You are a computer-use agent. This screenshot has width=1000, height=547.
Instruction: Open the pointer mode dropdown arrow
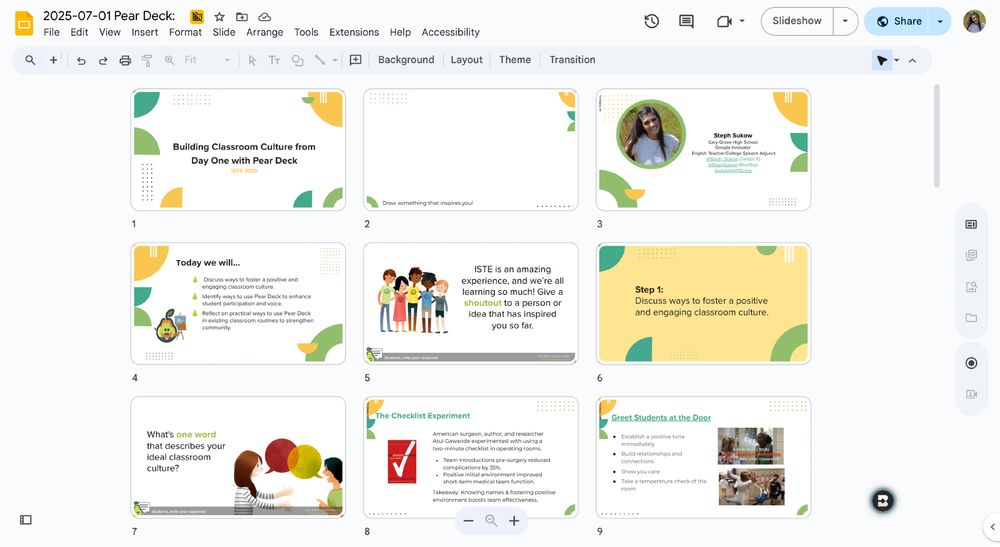click(x=896, y=61)
